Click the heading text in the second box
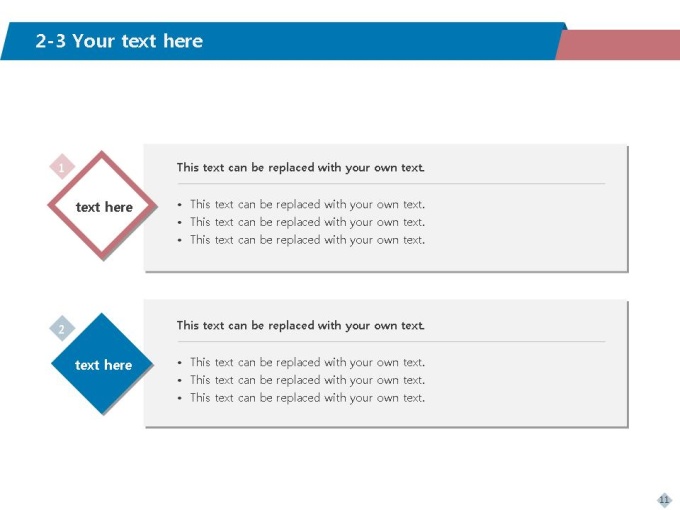 point(300,325)
